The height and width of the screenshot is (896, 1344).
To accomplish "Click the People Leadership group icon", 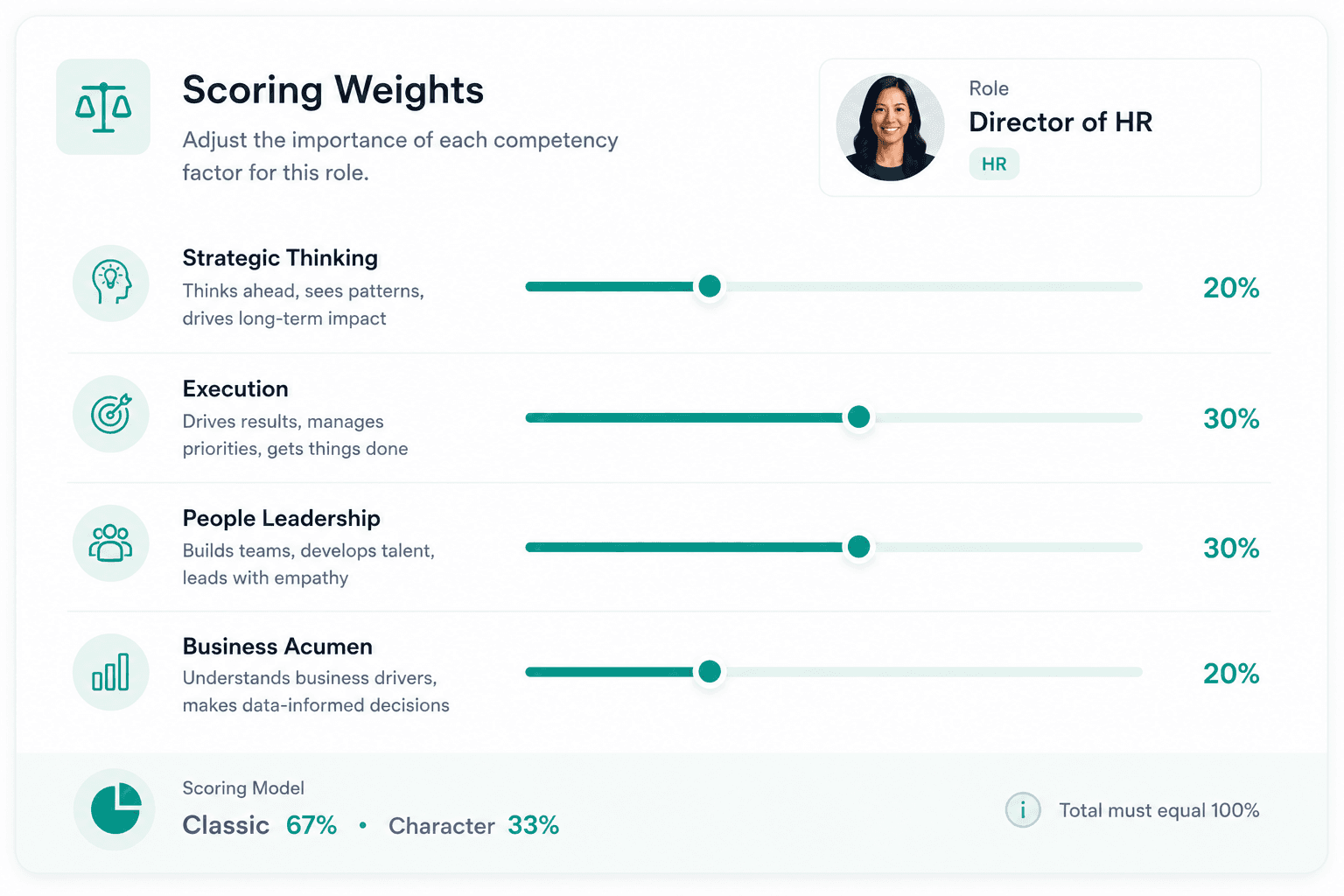I will coord(111,543).
